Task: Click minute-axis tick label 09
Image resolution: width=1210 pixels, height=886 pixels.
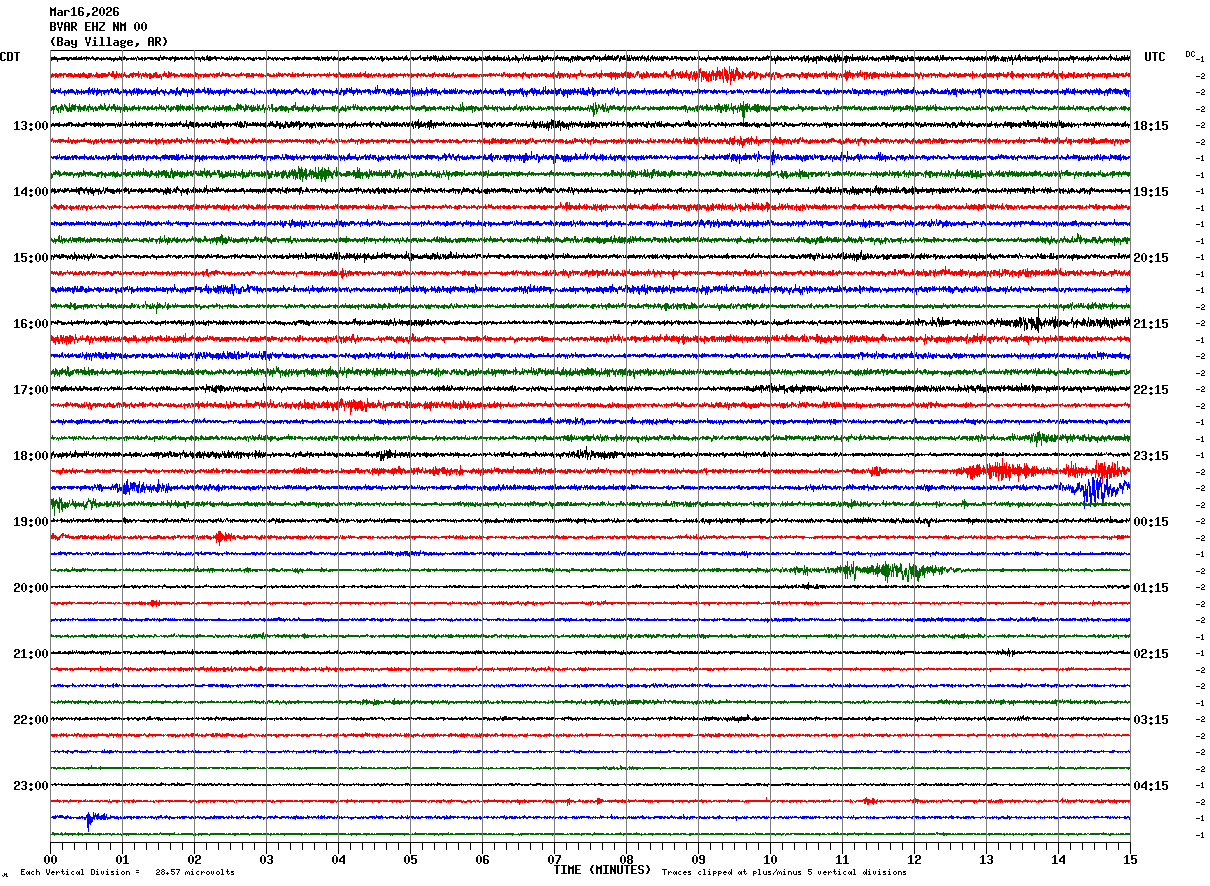Action: click(698, 859)
